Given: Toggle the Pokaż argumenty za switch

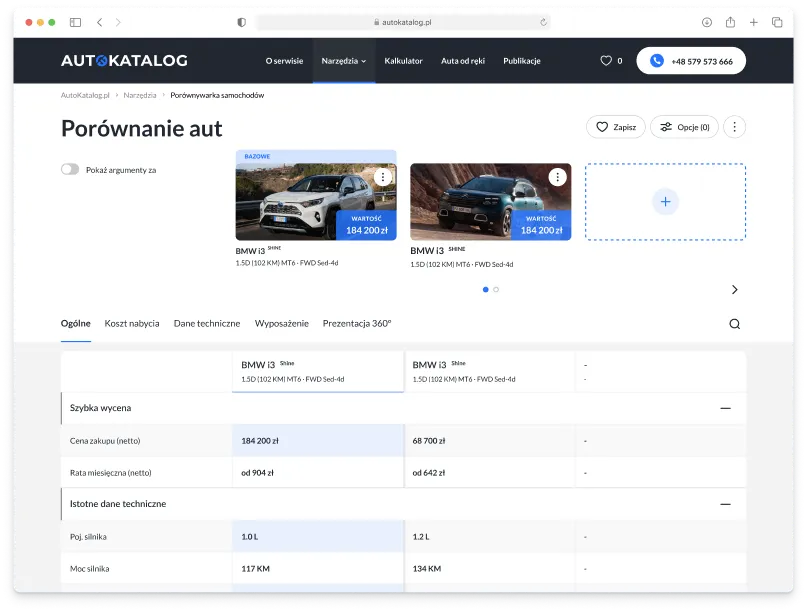Looking at the screenshot, I should tap(70, 170).
